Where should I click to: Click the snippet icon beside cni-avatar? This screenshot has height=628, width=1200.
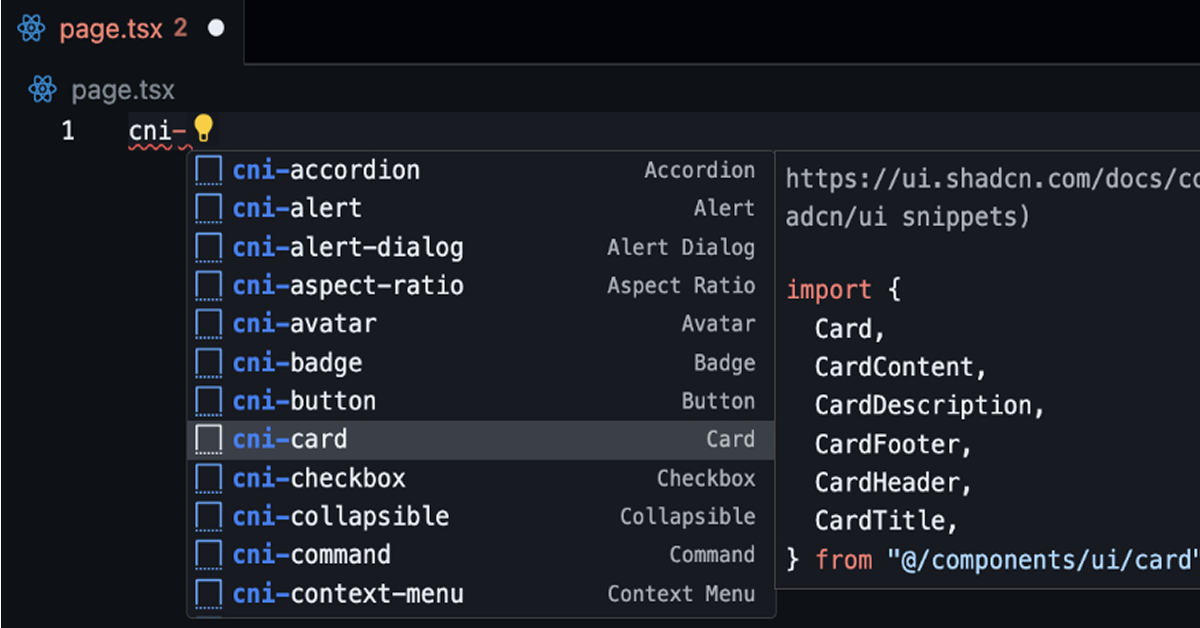coord(208,324)
